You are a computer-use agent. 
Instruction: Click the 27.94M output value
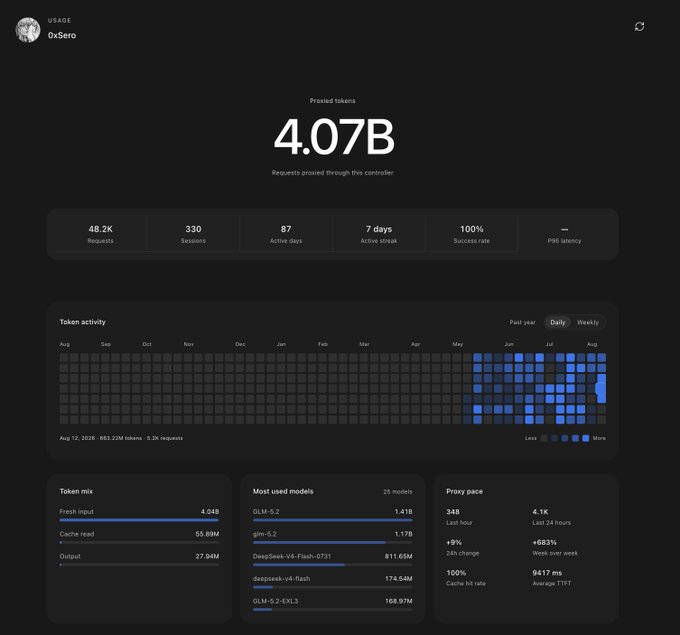[x=207, y=556]
